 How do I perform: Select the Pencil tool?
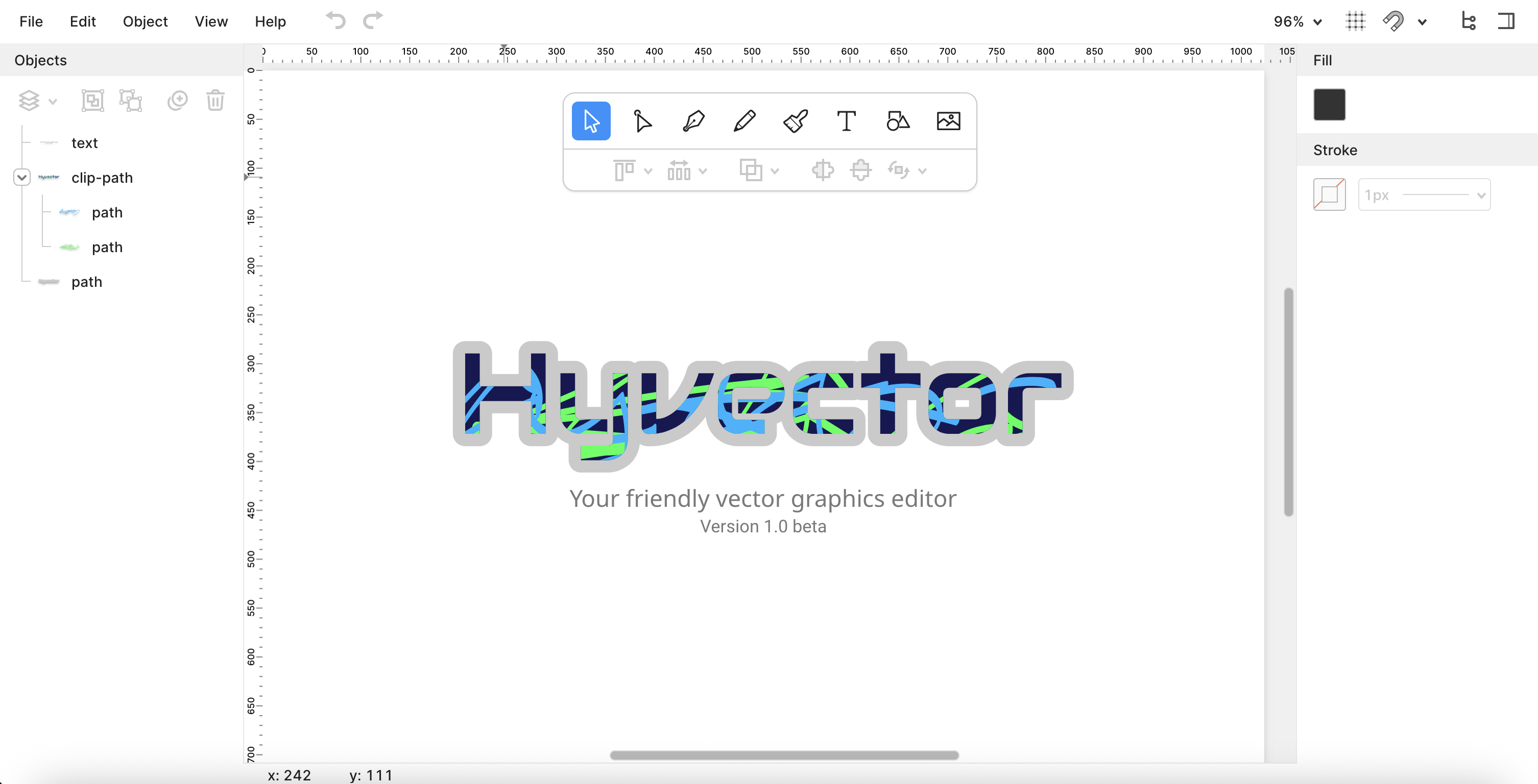coord(744,121)
